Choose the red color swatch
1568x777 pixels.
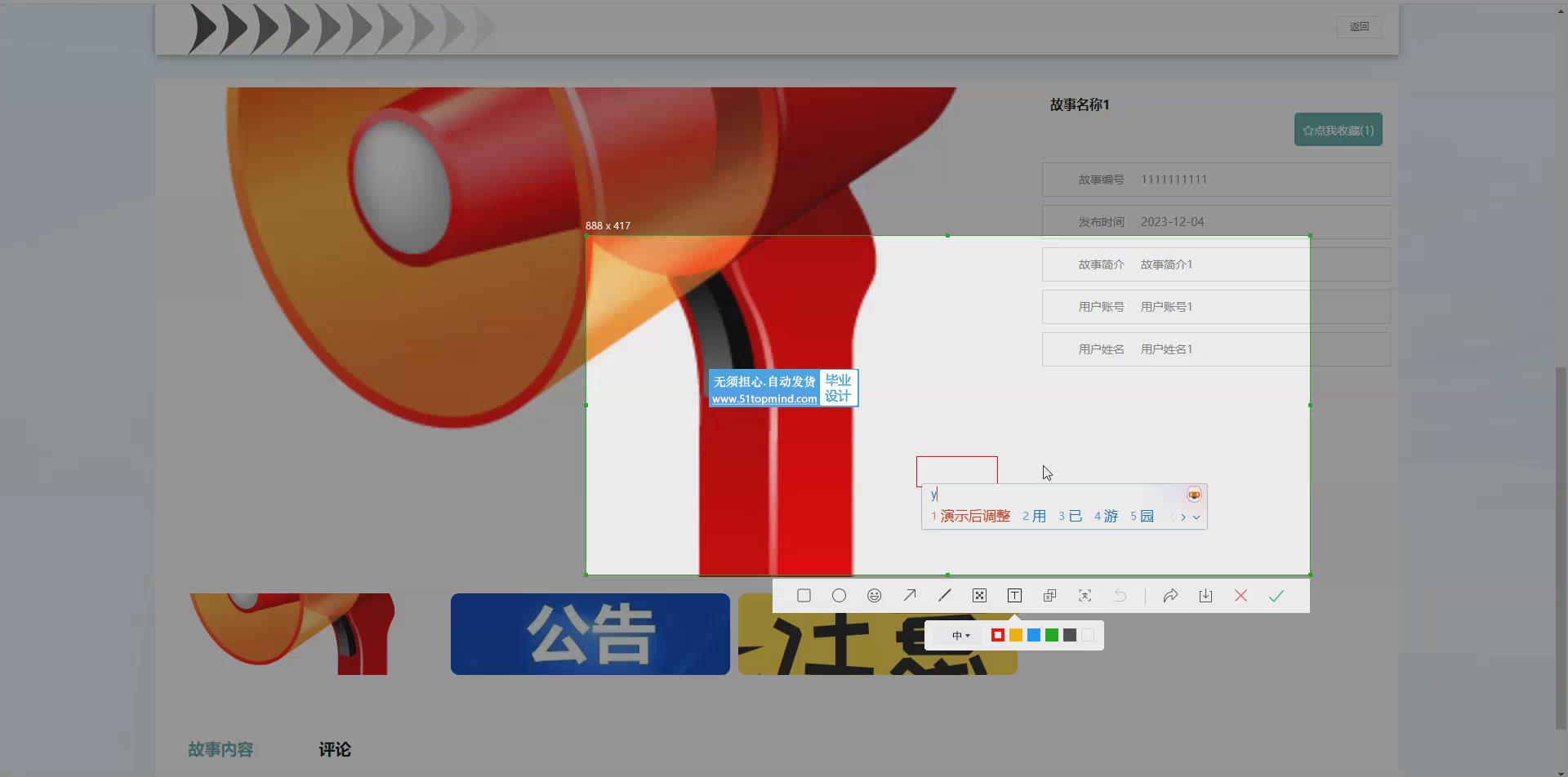[x=997, y=635]
